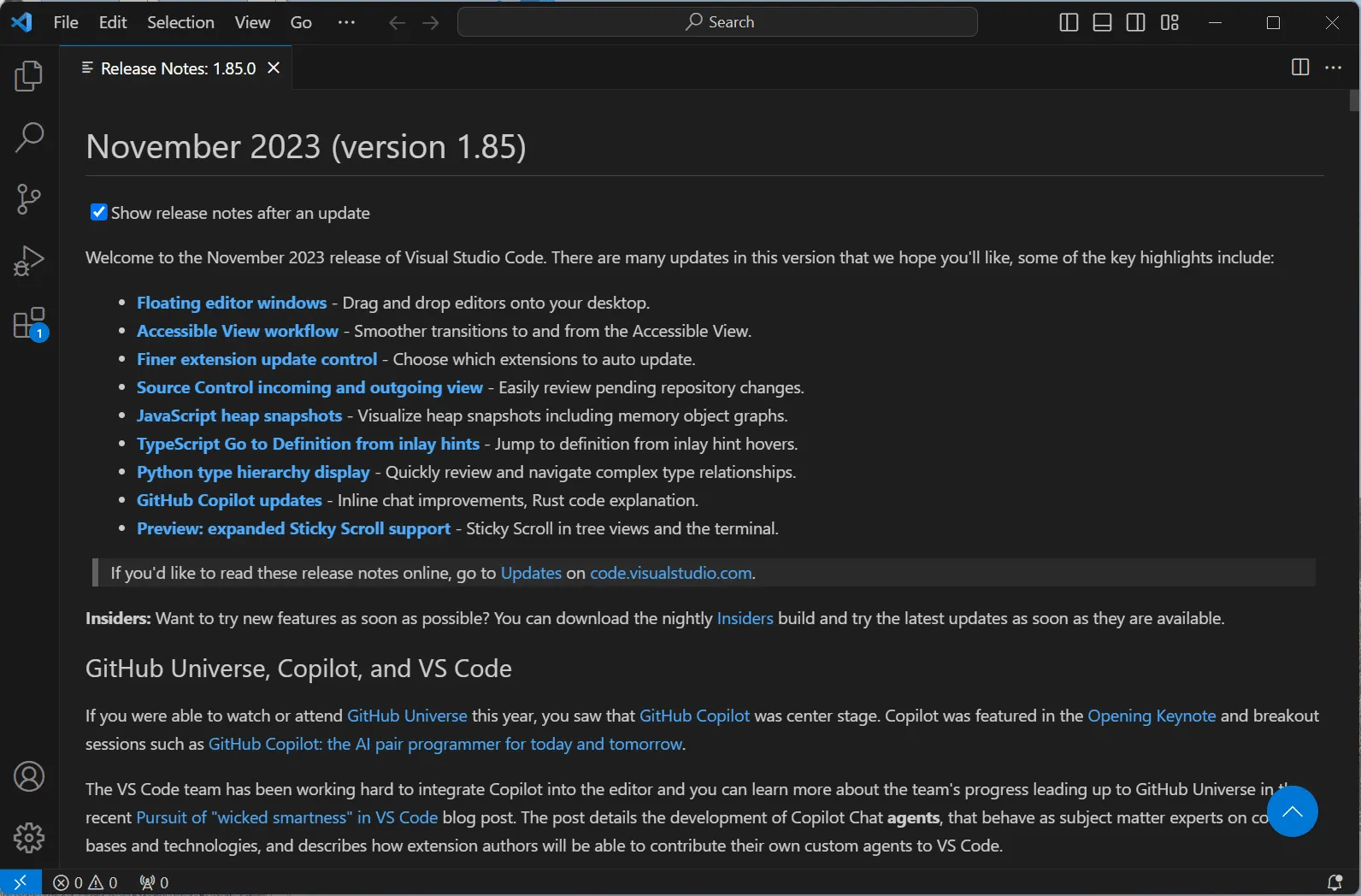Open editor More Actions ellipsis
Image resolution: width=1361 pixels, height=896 pixels.
[x=1333, y=68]
